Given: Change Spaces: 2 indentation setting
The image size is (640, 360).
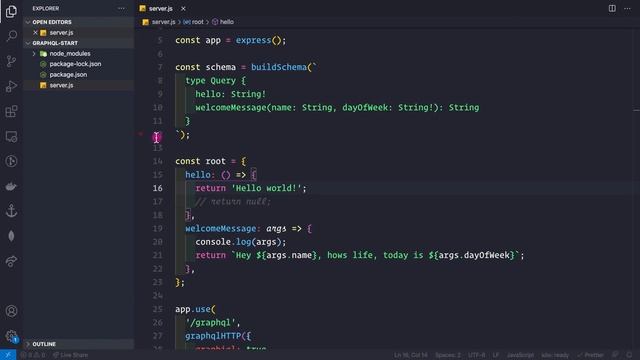Looking at the screenshot, I should (x=448, y=355).
